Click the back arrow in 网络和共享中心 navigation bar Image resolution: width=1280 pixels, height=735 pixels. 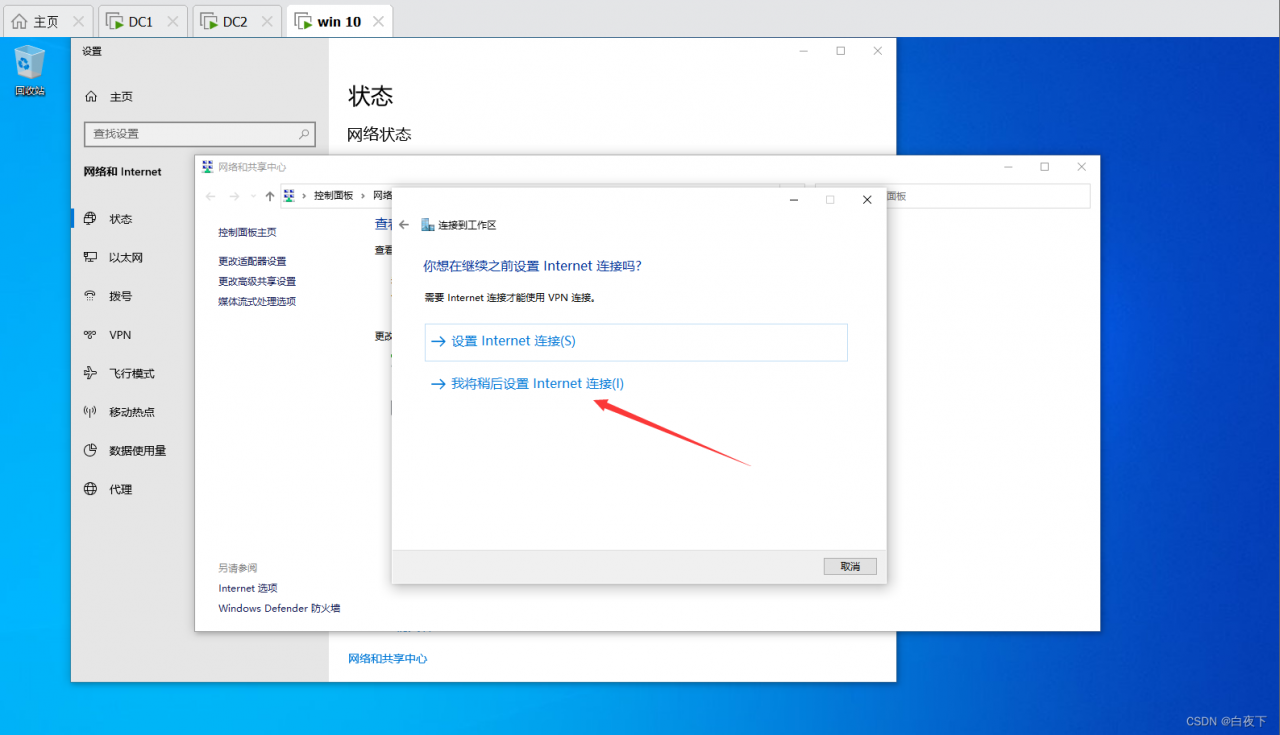[210, 196]
